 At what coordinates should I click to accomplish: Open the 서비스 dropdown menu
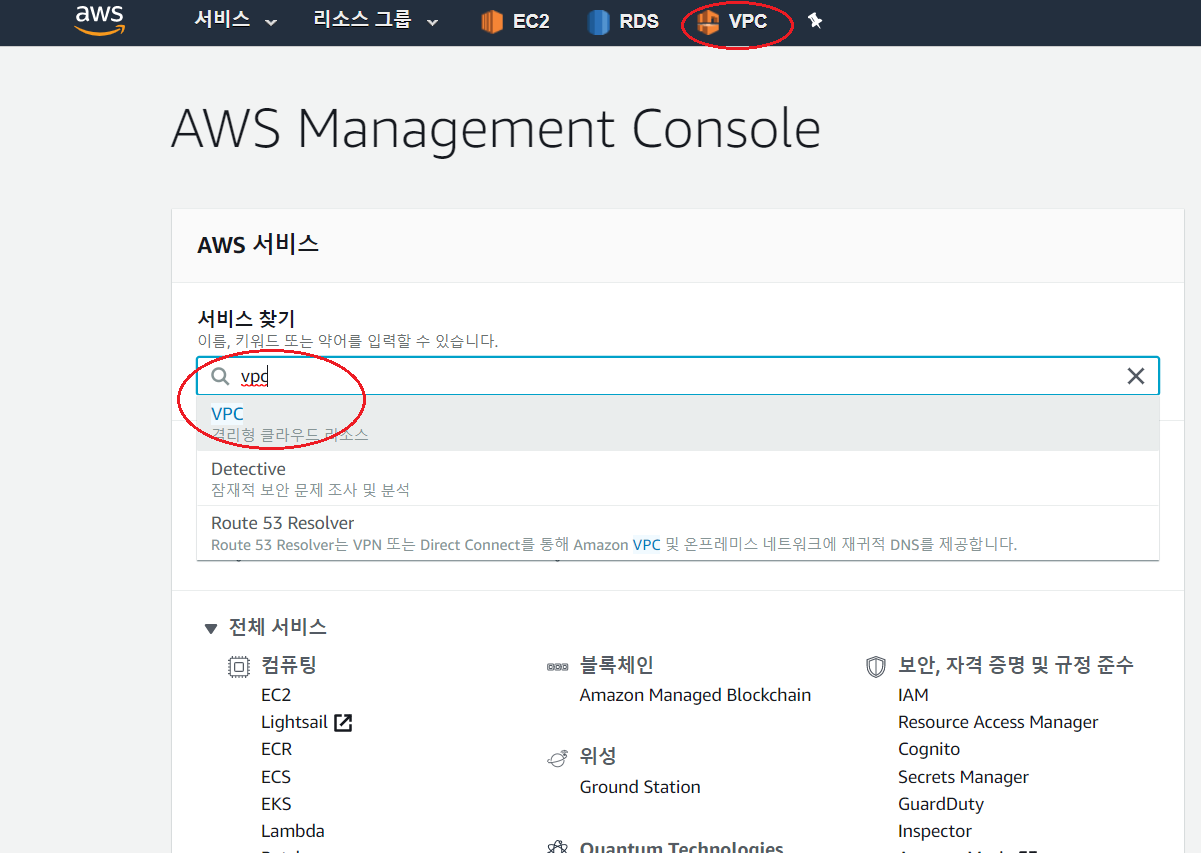coord(236,21)
